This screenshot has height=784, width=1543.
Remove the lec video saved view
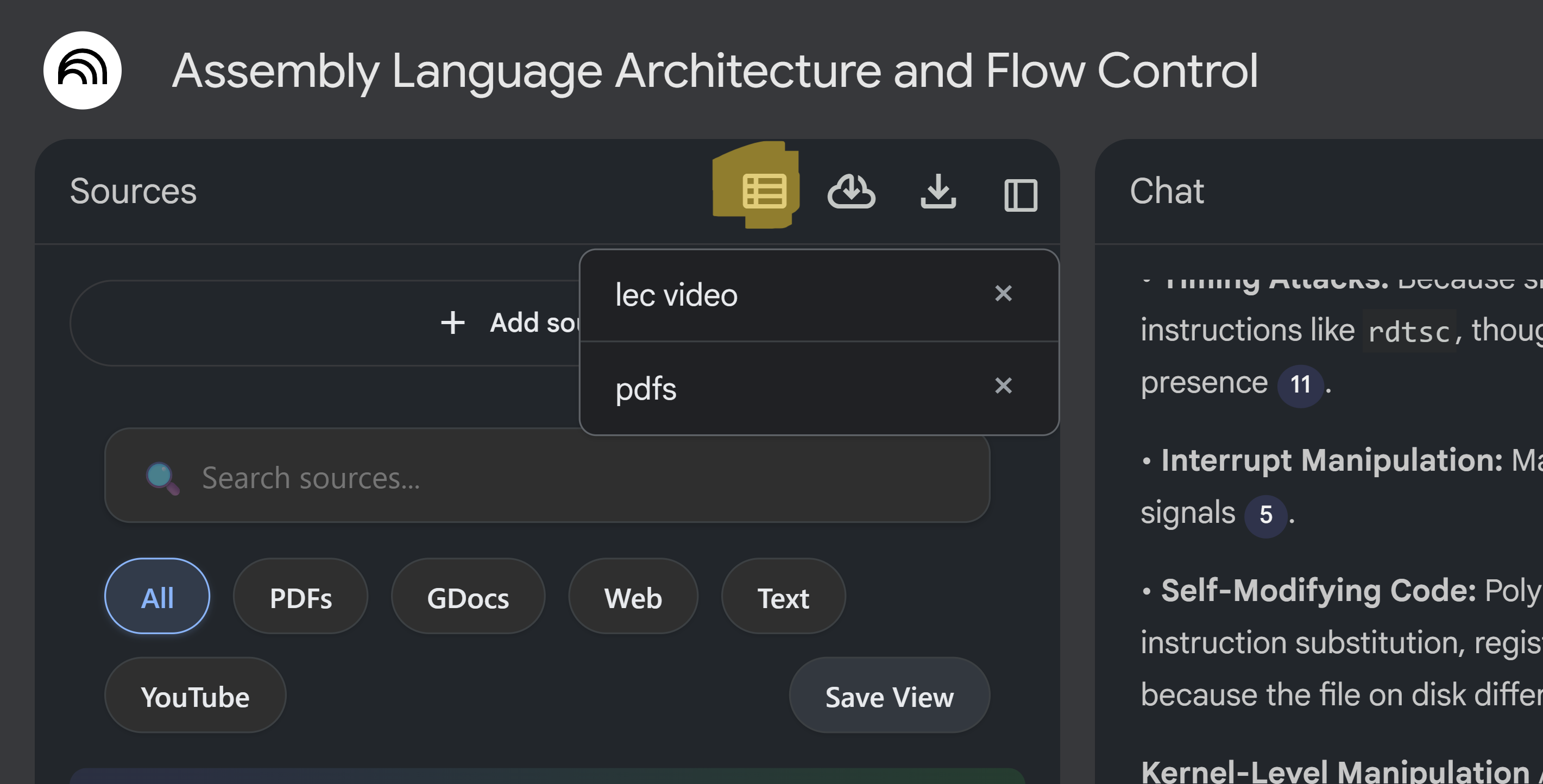click(x=1003, y=294)
